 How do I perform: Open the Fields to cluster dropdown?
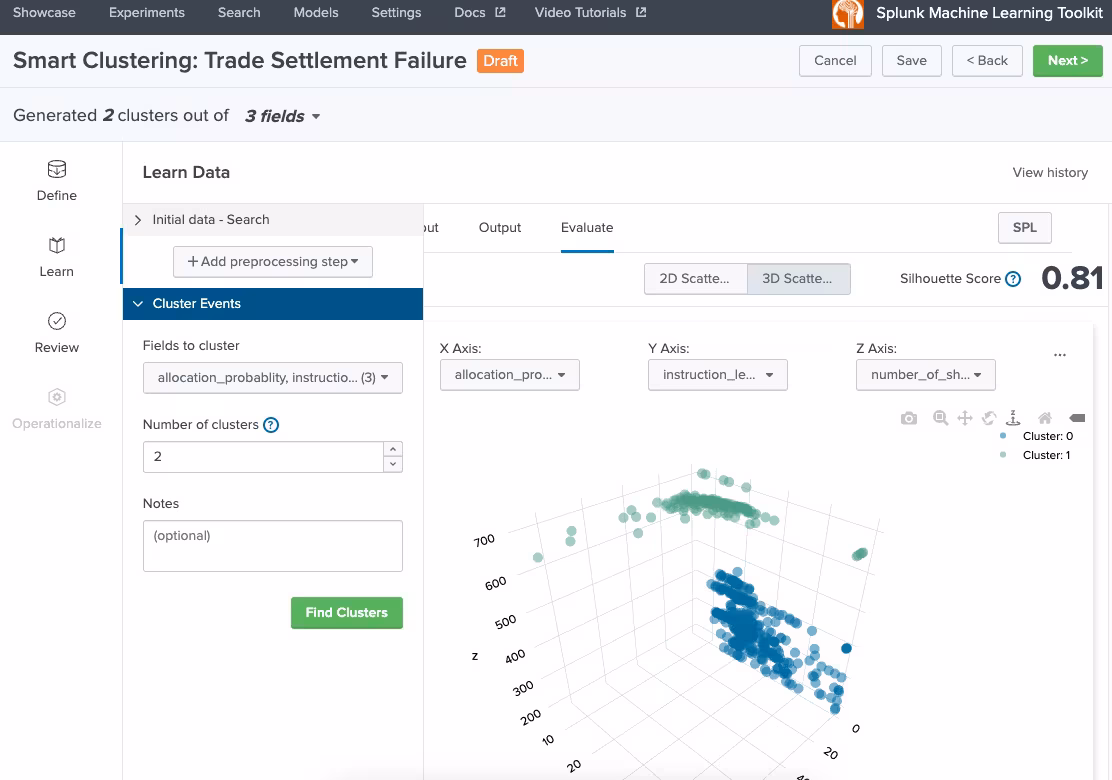point(272,378)
